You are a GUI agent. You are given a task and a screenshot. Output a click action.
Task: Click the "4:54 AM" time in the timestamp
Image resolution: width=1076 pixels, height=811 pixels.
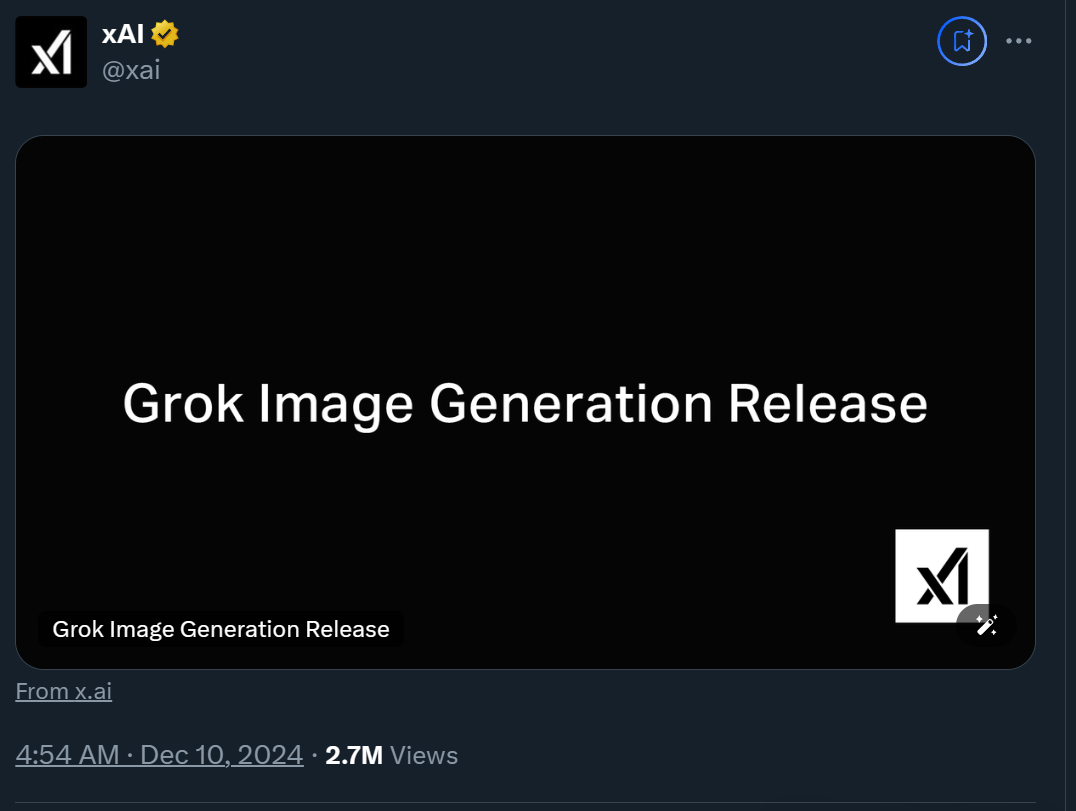pos(67,755)
